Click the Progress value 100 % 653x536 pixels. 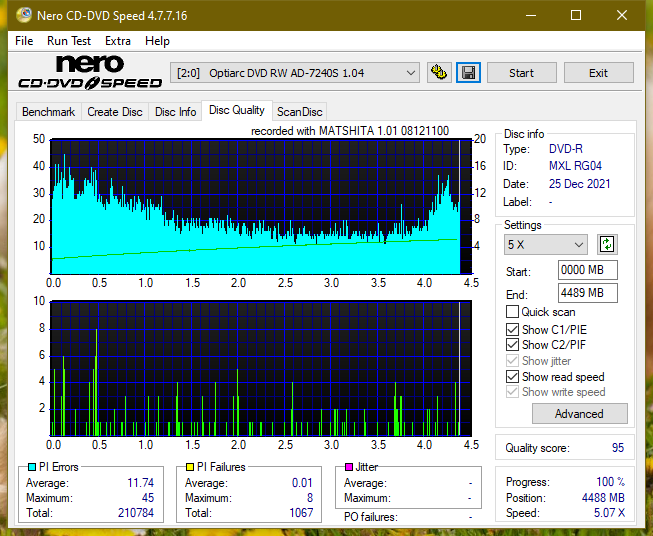pyautogui.click(x=611, y=482)
